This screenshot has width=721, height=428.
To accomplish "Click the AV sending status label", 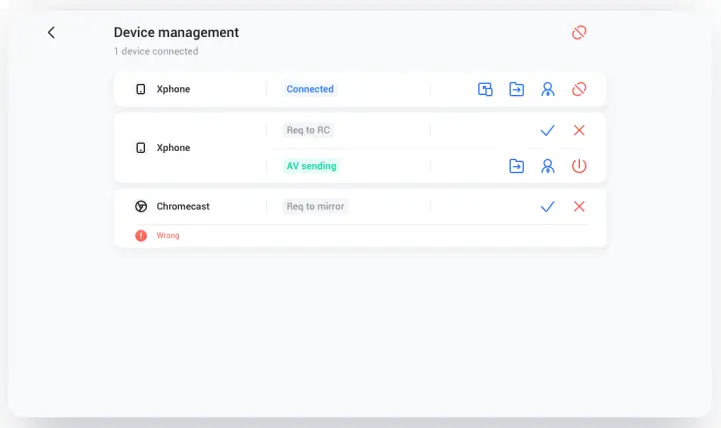I will [311, 166].
